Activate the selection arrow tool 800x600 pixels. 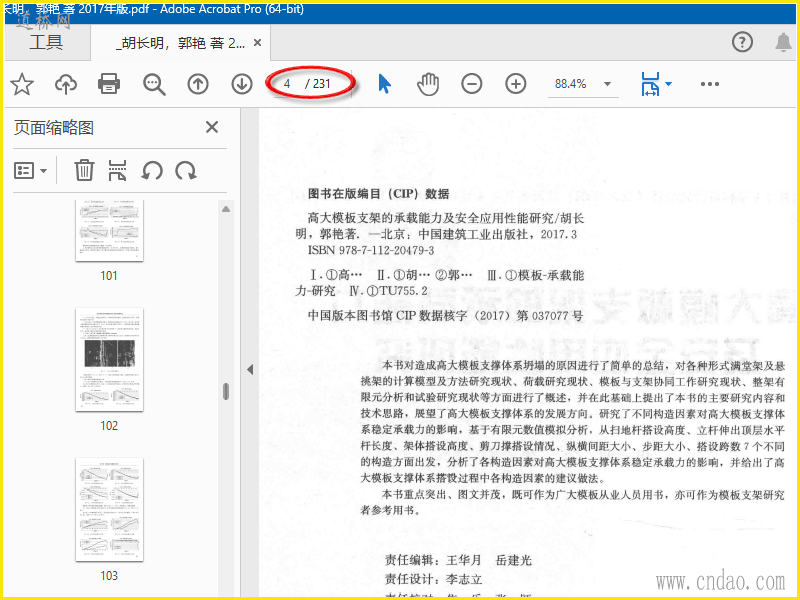[385, 84]
